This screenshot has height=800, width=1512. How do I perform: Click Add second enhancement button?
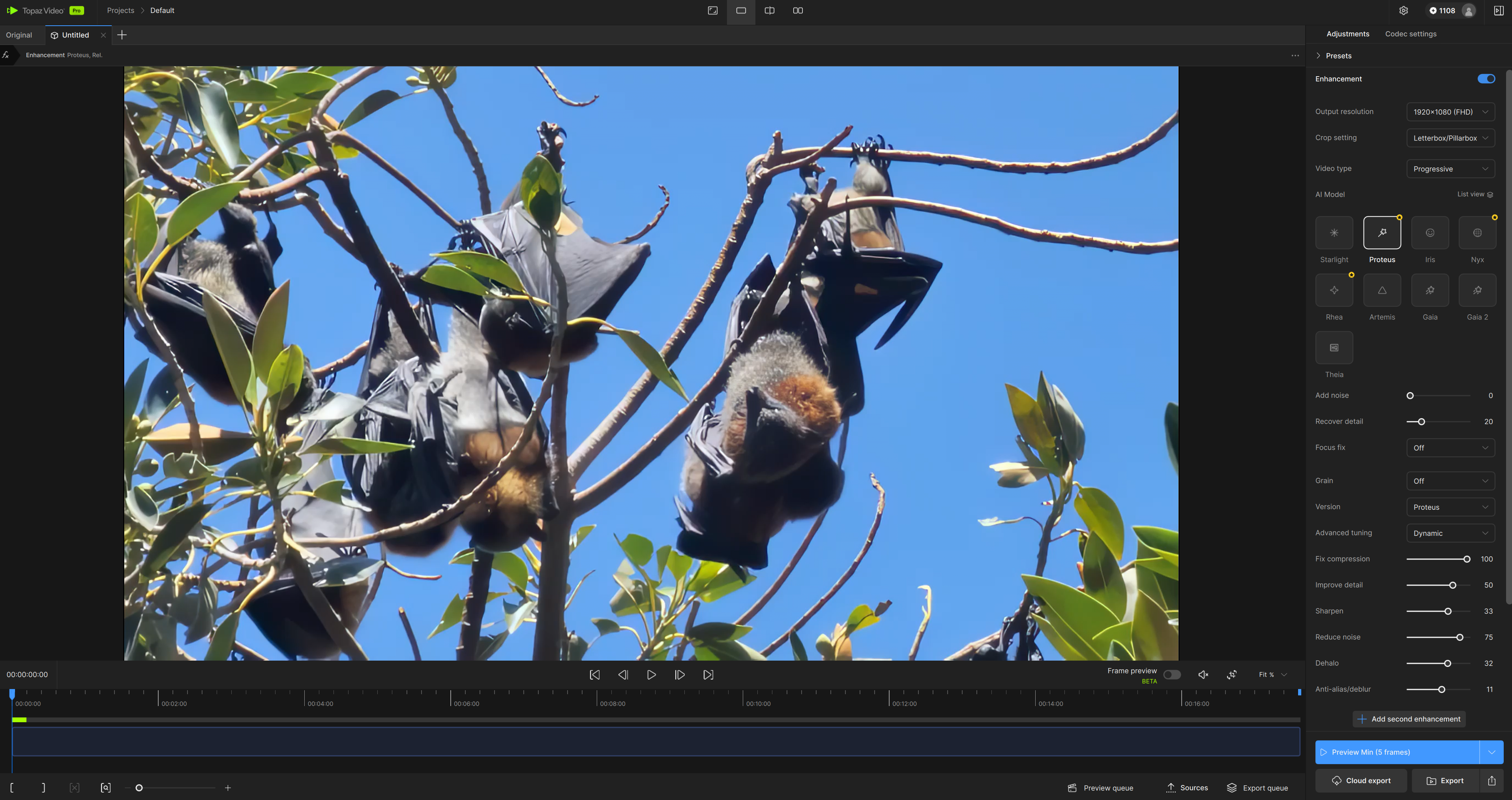1409,719
